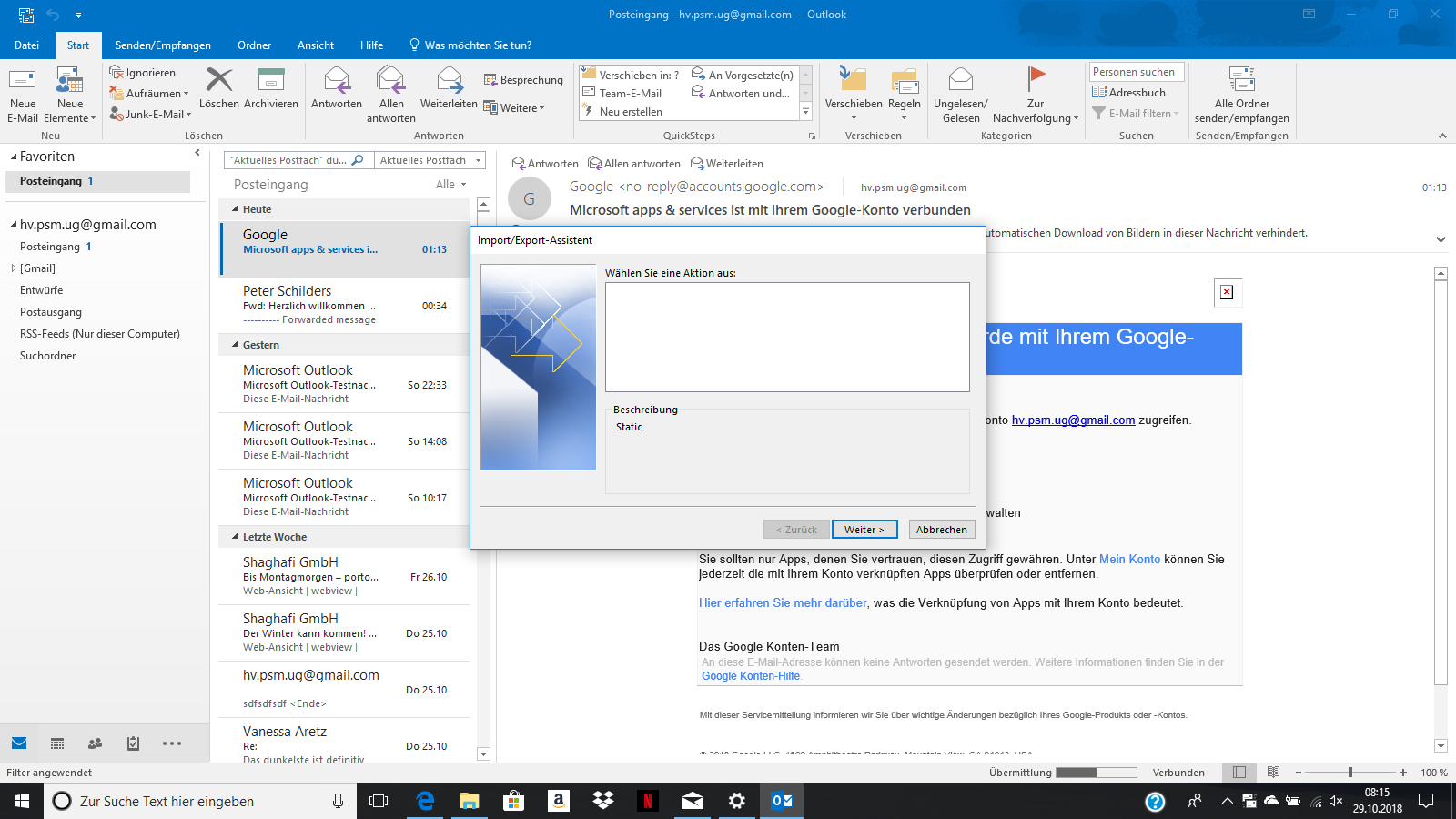The image size is (1456, 819).
Task: Click into Personen suchen field
Action: pyautogui.click(x=1136, y=72)
